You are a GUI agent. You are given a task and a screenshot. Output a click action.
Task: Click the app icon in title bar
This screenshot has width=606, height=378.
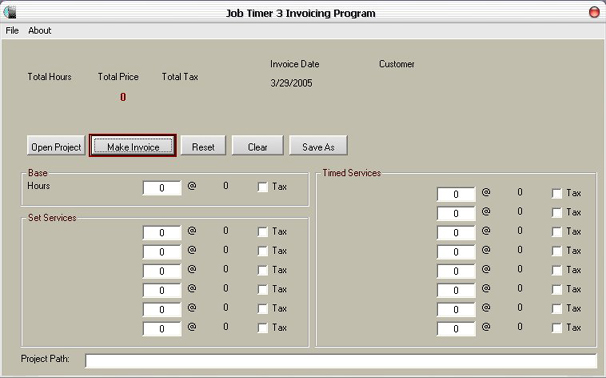pyautogui.click(x=10, y=12)
